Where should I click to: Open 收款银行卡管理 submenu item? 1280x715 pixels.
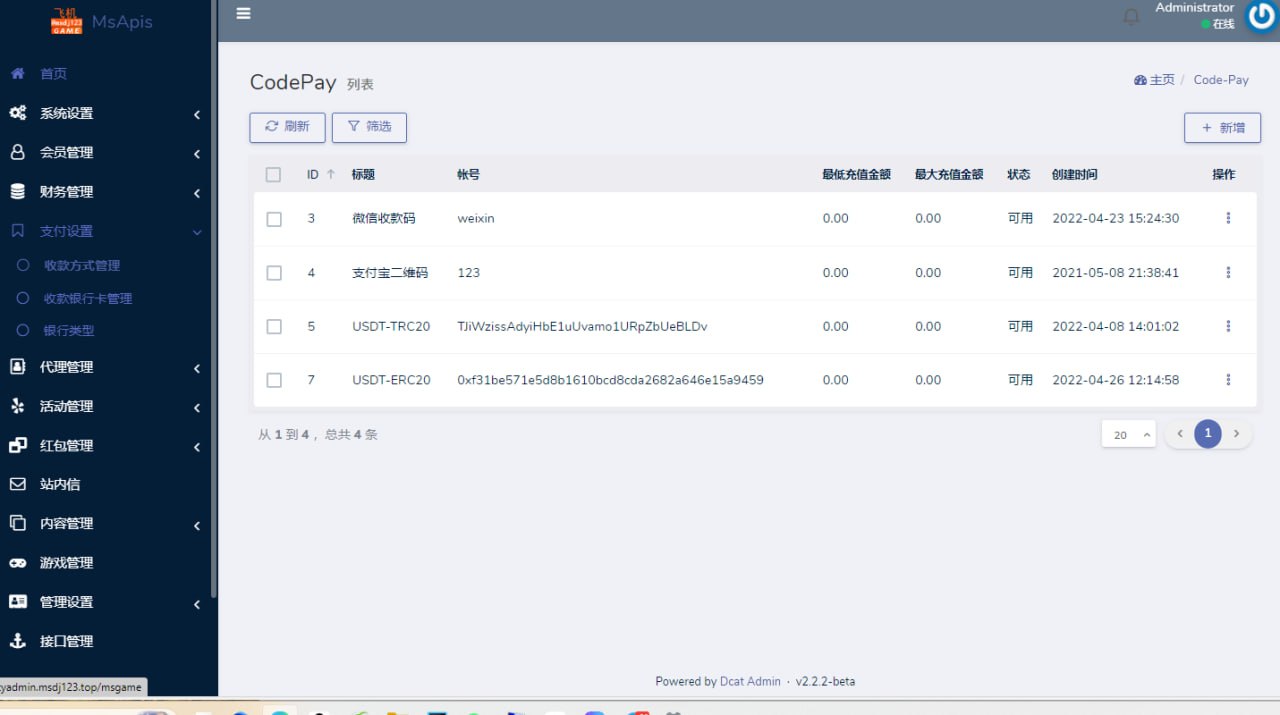(87, 298)
